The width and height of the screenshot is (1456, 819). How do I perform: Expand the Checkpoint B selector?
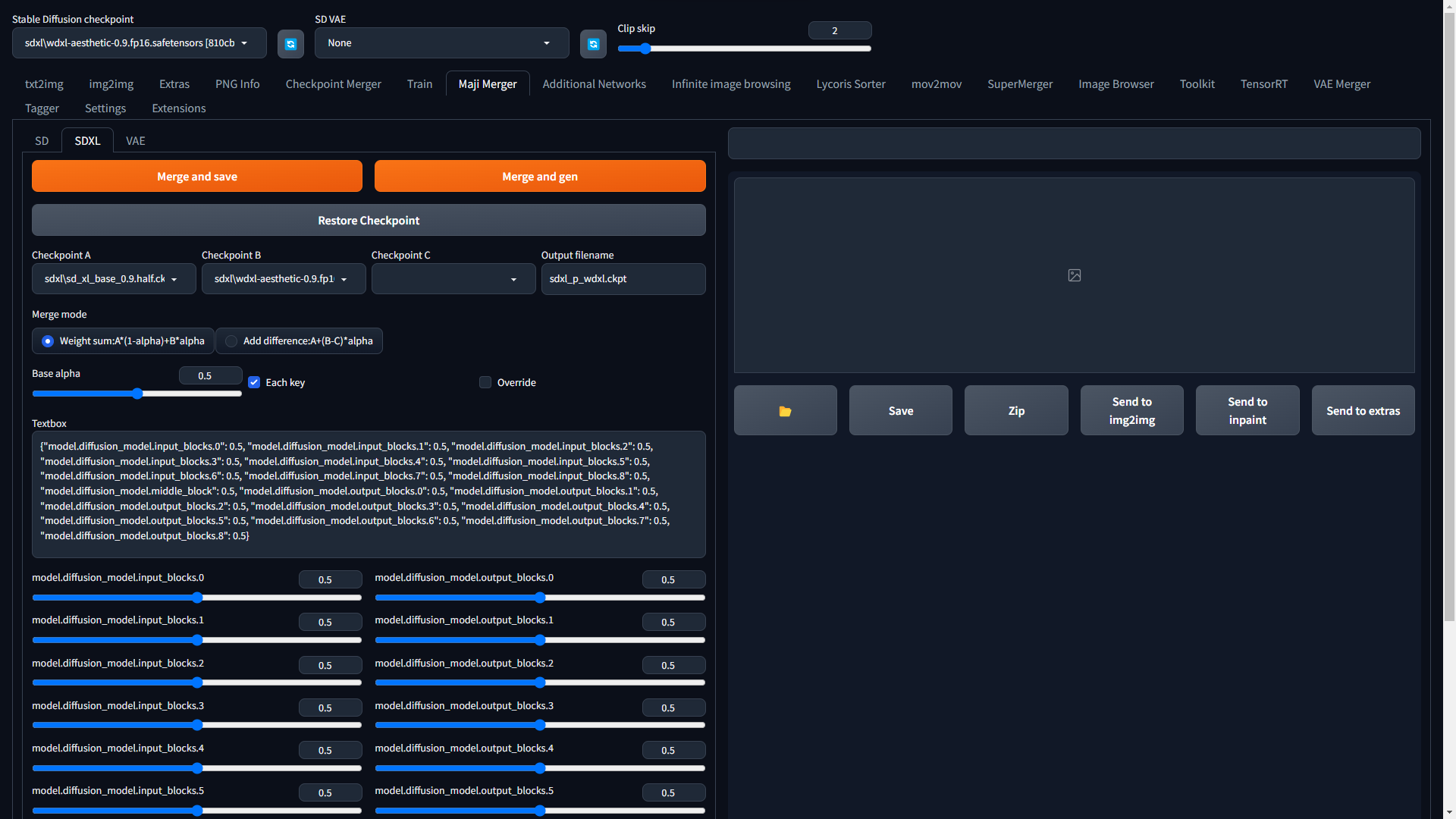click(283, 279)
